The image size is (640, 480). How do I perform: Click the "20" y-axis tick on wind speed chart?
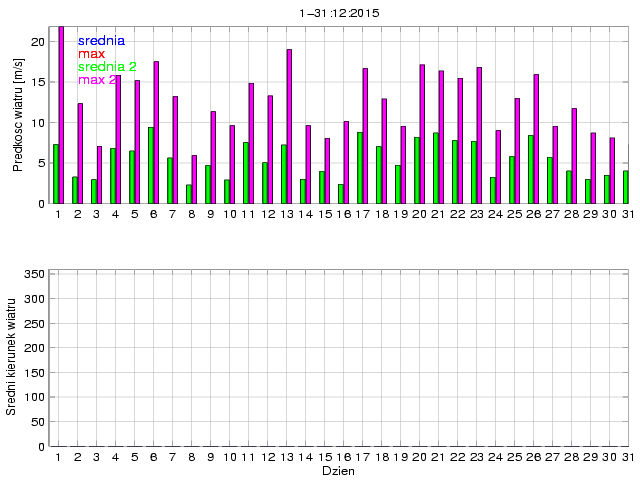click(37, 42)
